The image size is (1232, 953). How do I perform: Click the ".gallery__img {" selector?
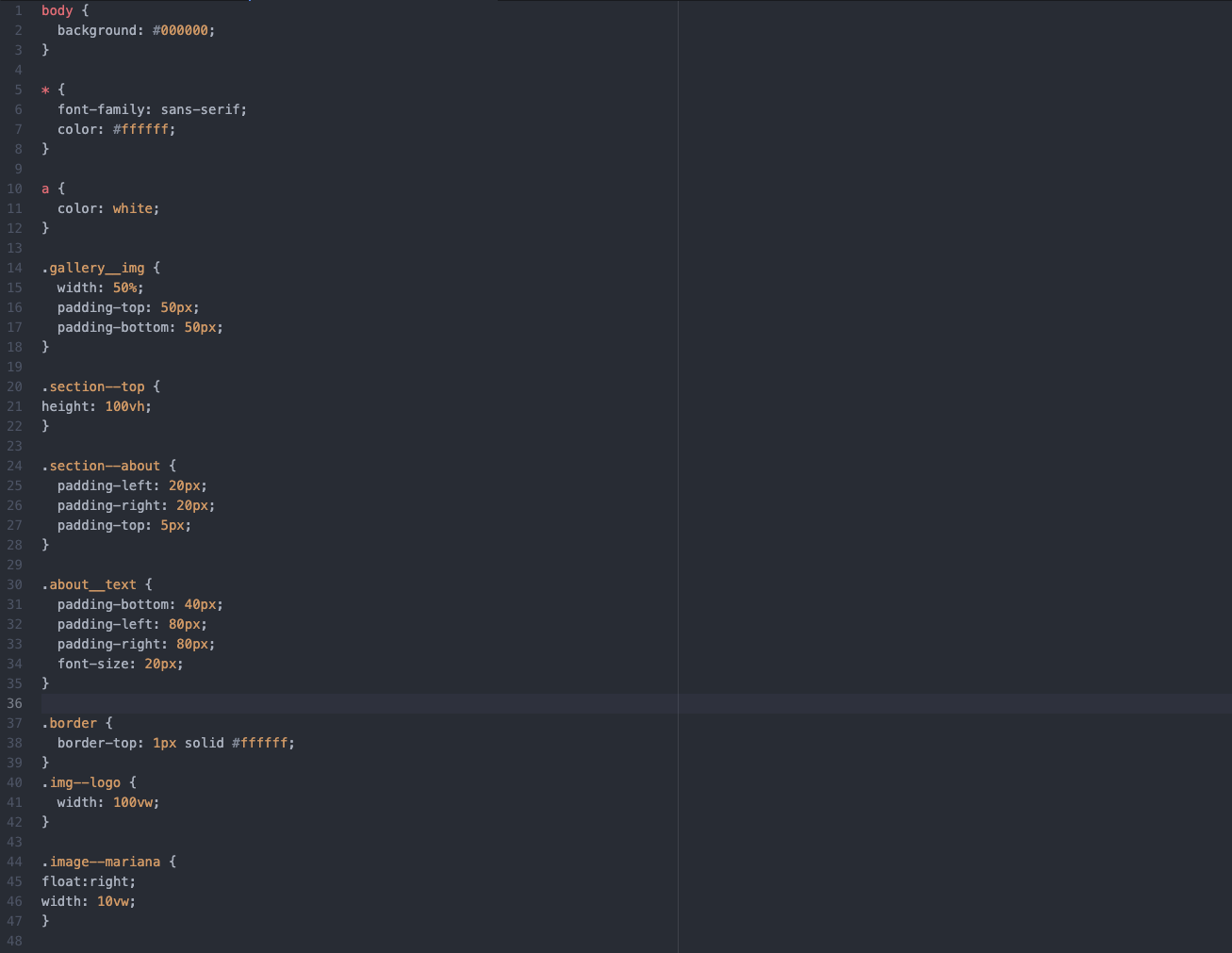tap(101, 268)
